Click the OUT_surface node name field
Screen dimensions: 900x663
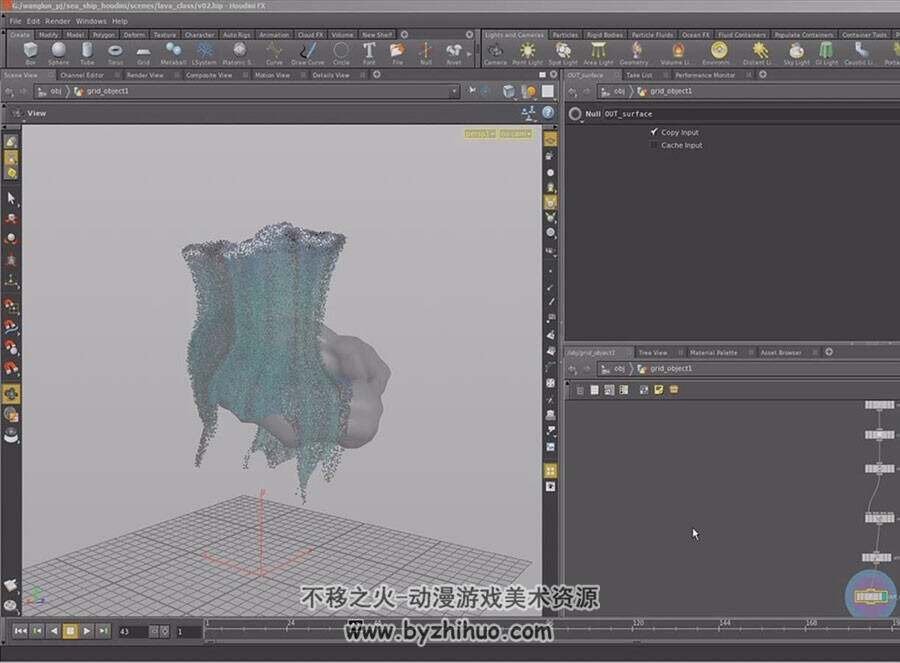click(751, 114)
